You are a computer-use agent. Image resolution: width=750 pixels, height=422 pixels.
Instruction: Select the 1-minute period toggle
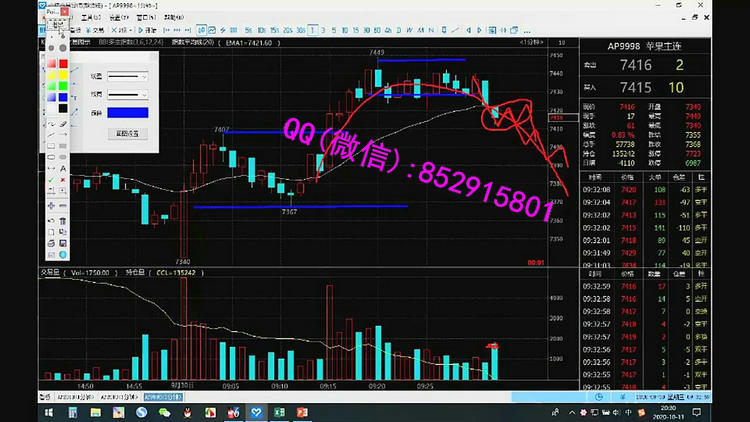pyautogui.click(x=524, y=43)
